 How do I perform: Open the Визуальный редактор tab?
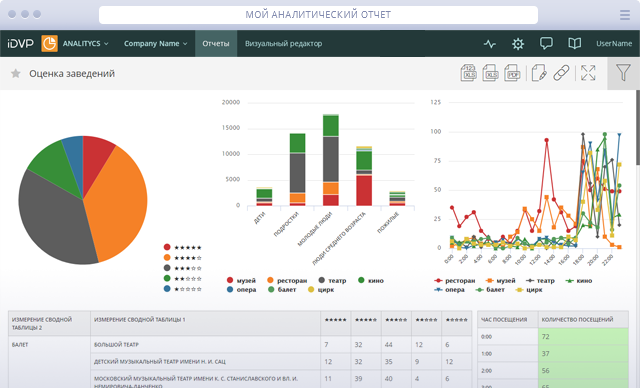pyautogui.click(x=283, y=43)
